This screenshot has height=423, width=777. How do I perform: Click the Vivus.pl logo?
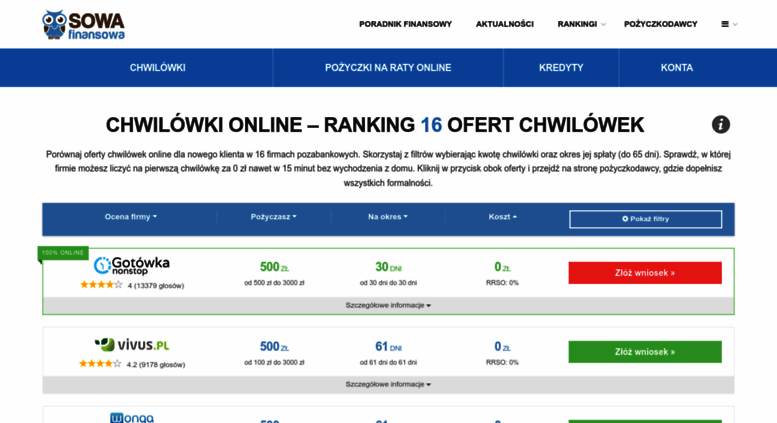pos(132,344)
